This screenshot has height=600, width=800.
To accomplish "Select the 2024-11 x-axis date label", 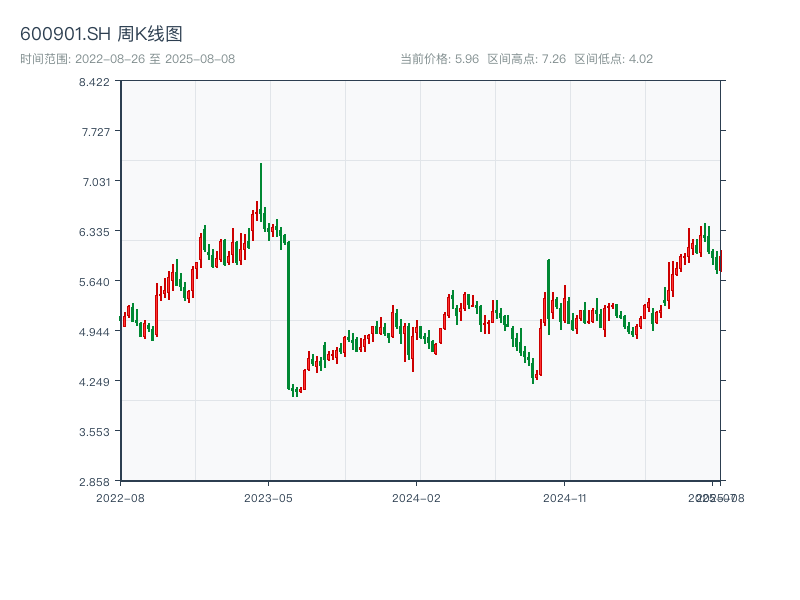I will point(564,497).
